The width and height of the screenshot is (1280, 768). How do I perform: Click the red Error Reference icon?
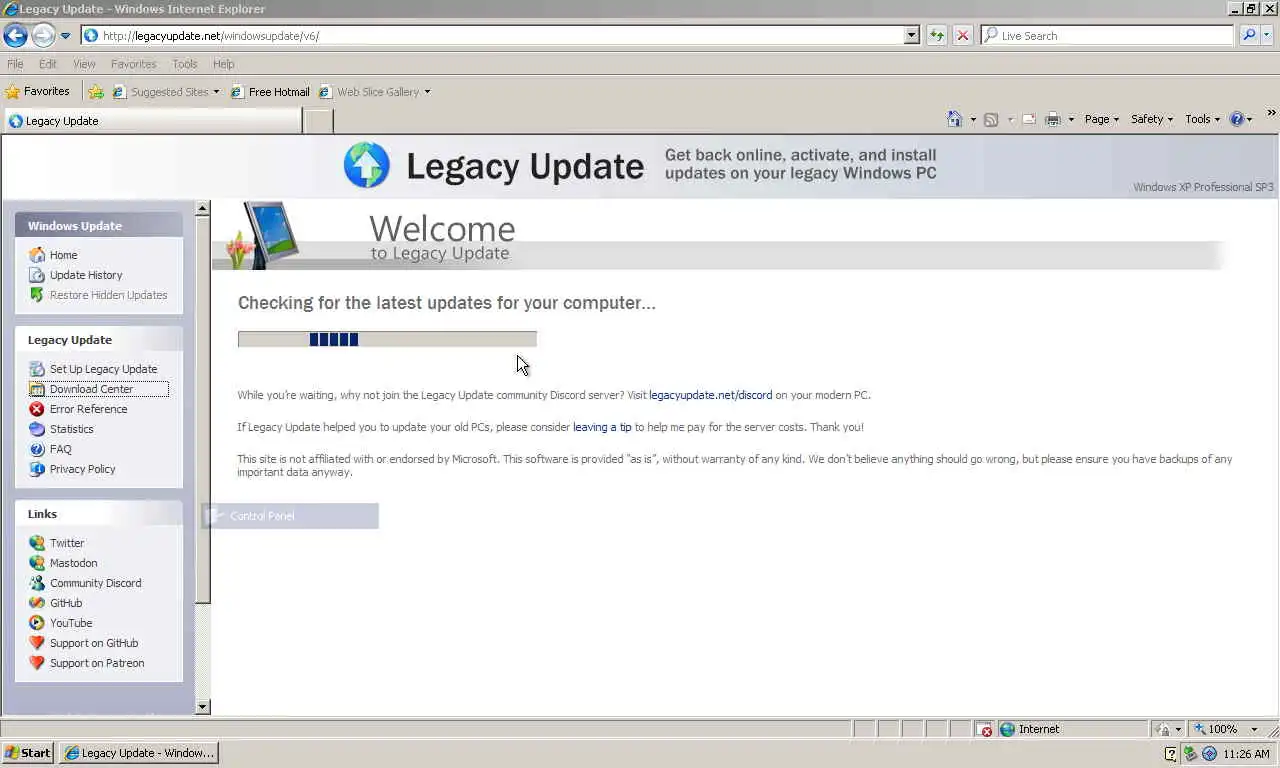[x=37, y=409]
